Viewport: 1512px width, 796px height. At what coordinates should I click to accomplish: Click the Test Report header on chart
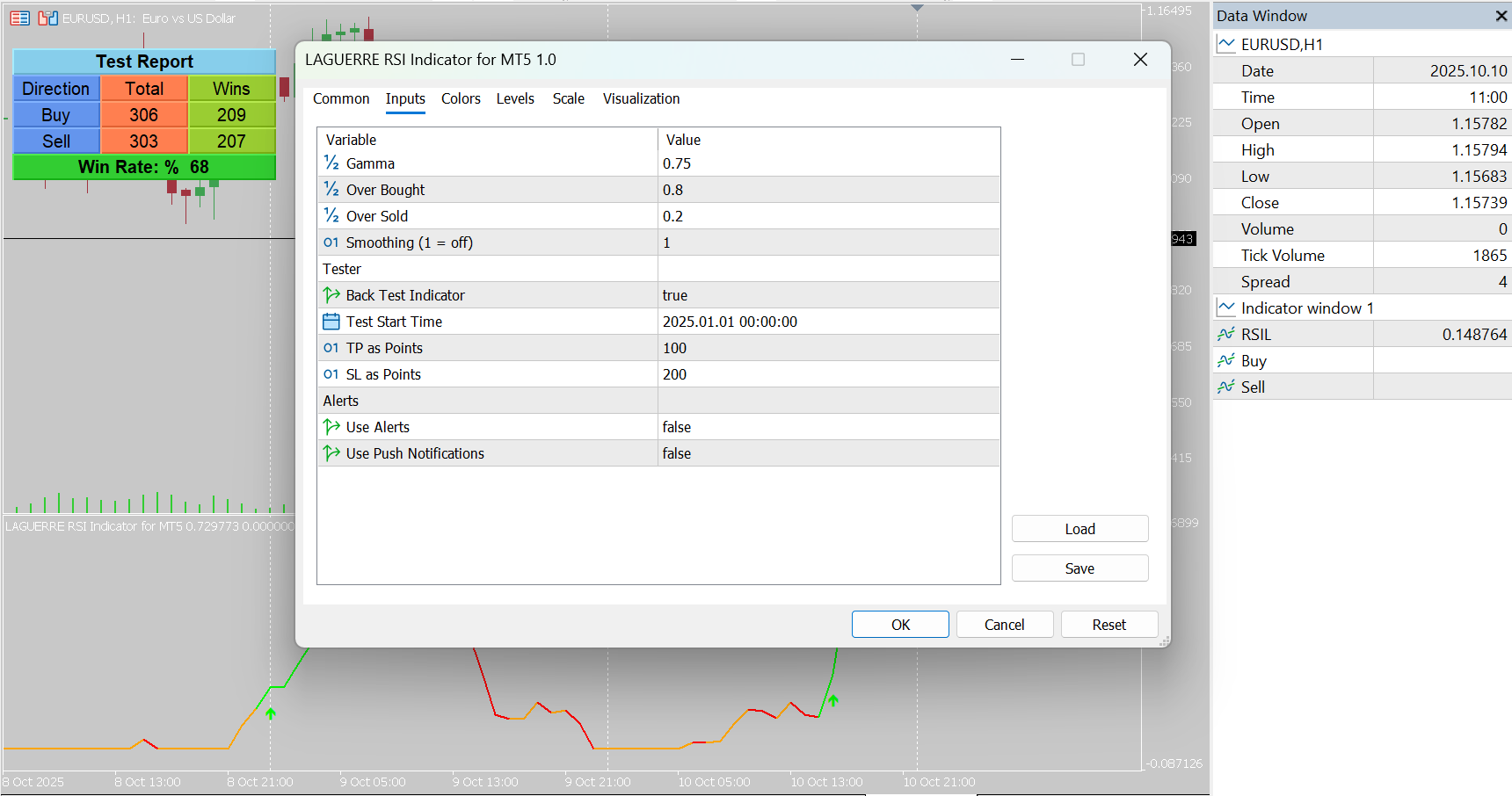click(144, 62)
